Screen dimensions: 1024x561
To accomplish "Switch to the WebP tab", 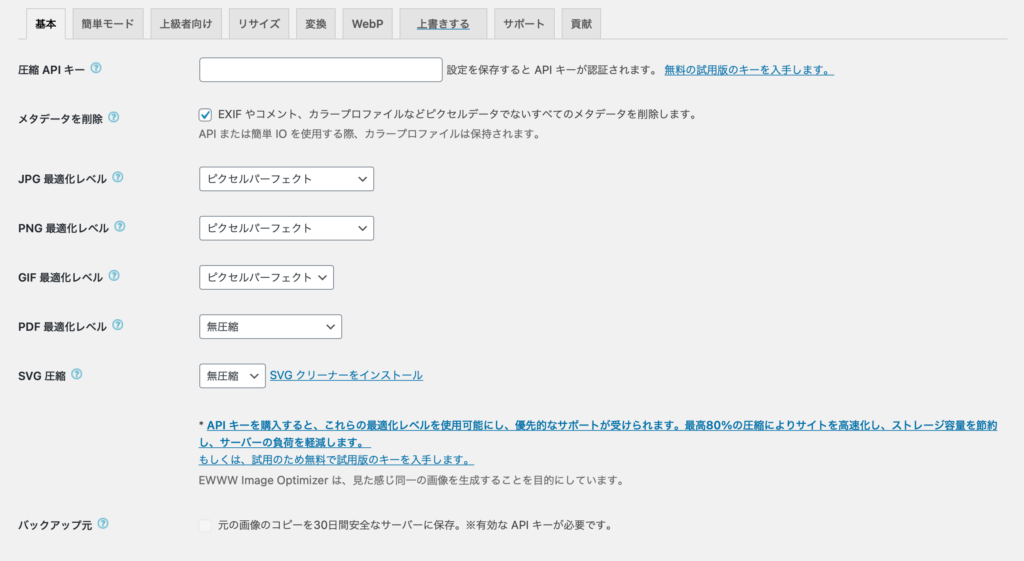I will [367, 24].
